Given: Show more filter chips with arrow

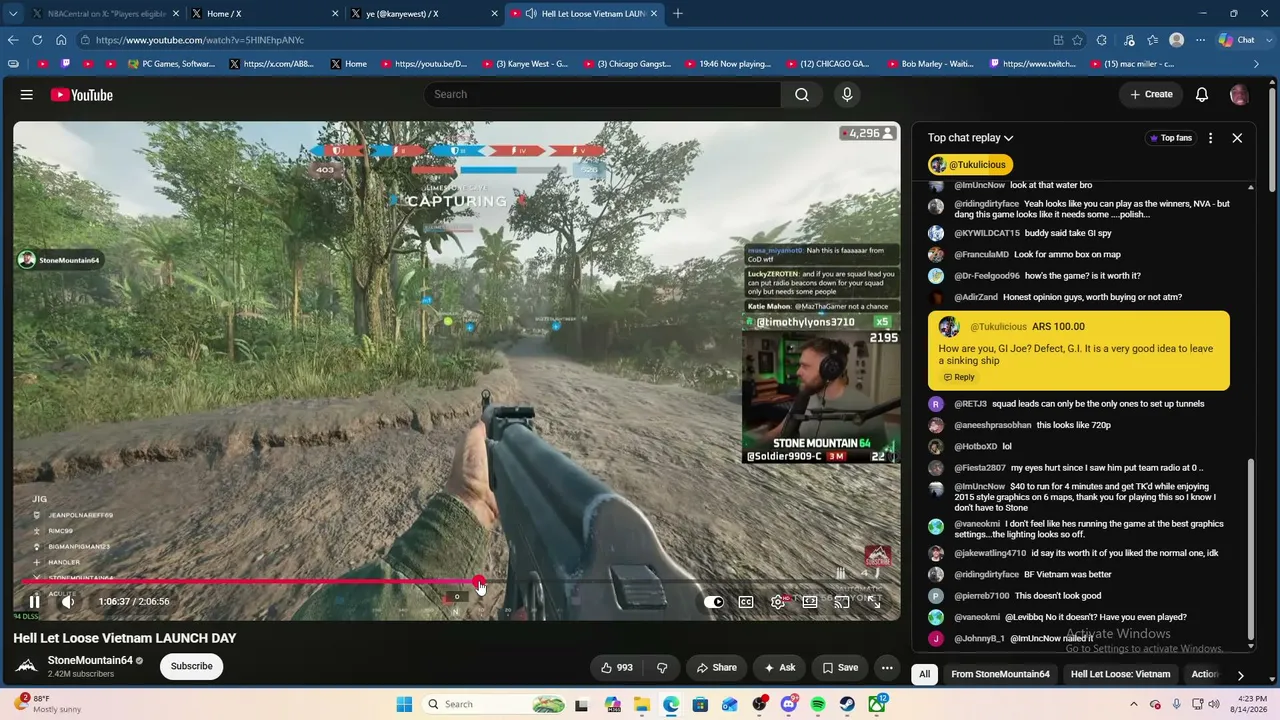Looking at the screenshot, I should (1241, 675).
